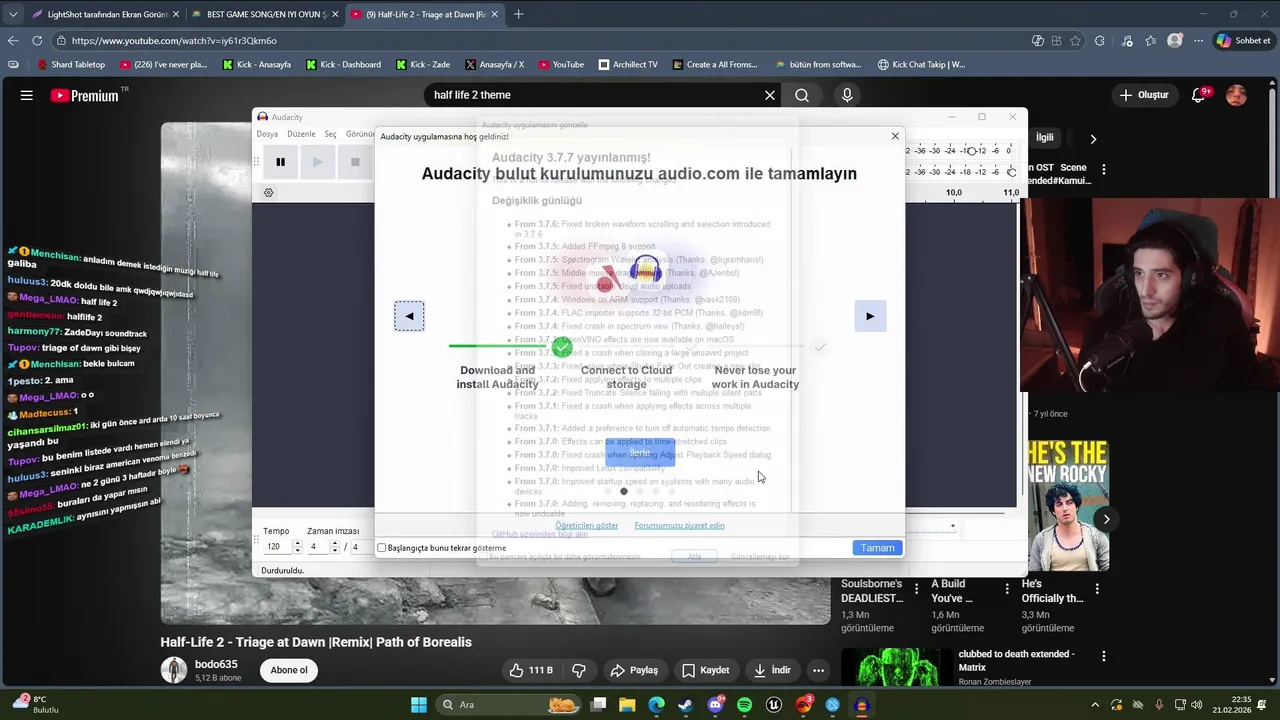
Task: Open Spotify from taskbar
Action: point(744,705)
